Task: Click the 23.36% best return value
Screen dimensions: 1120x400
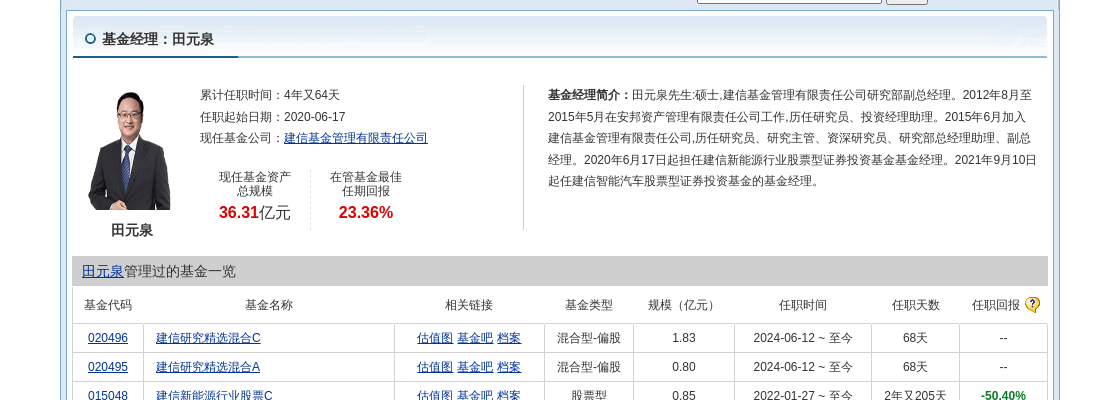Action: [366, 213]
